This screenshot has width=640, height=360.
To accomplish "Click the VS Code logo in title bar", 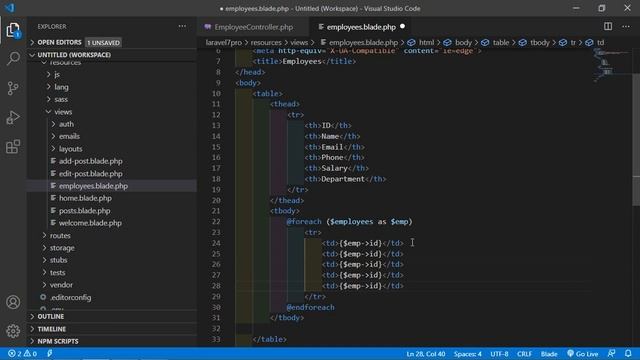I will pyautogui.click(x=9, y=8).
